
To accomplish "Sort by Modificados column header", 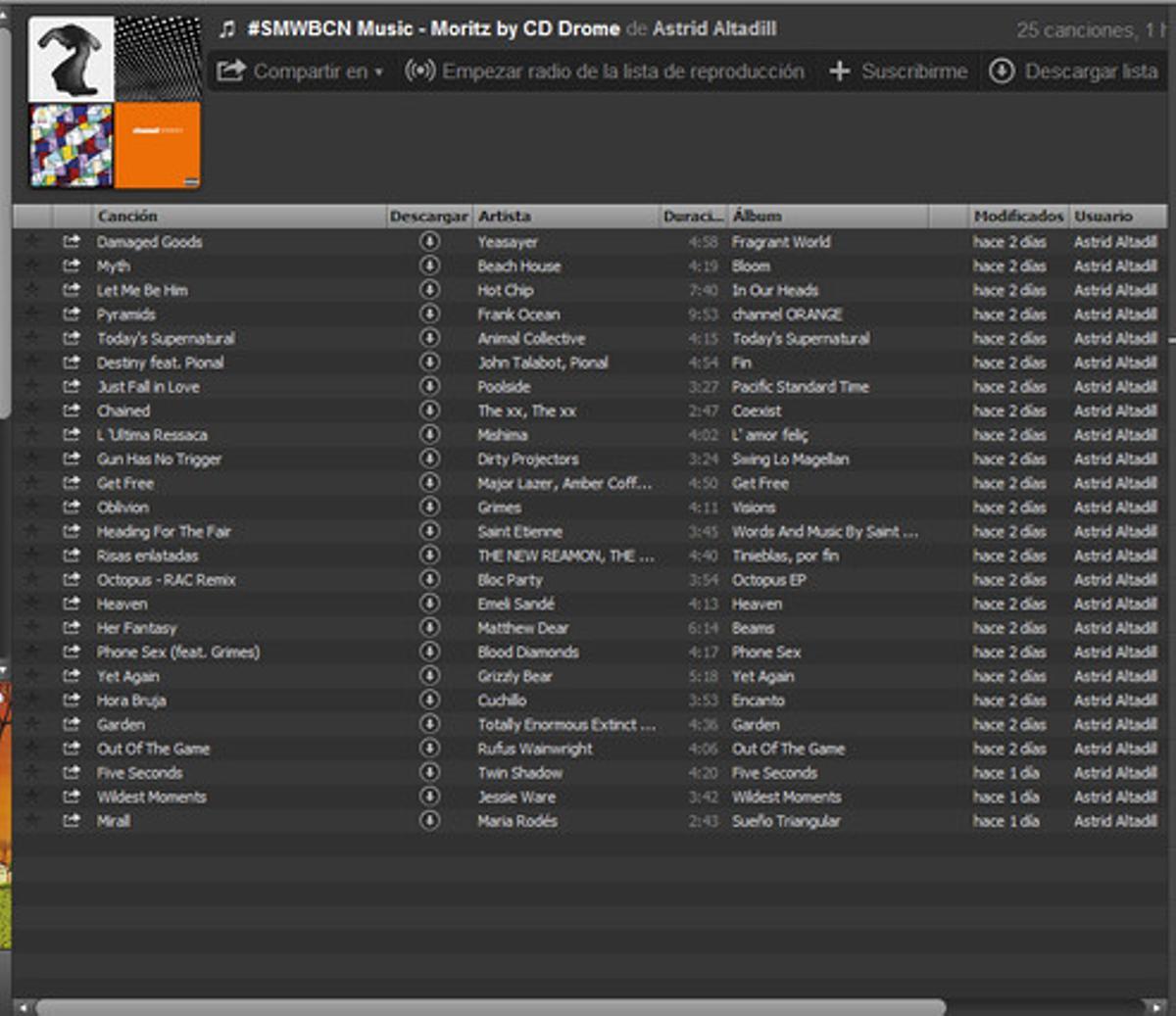I will [1018, 216].
